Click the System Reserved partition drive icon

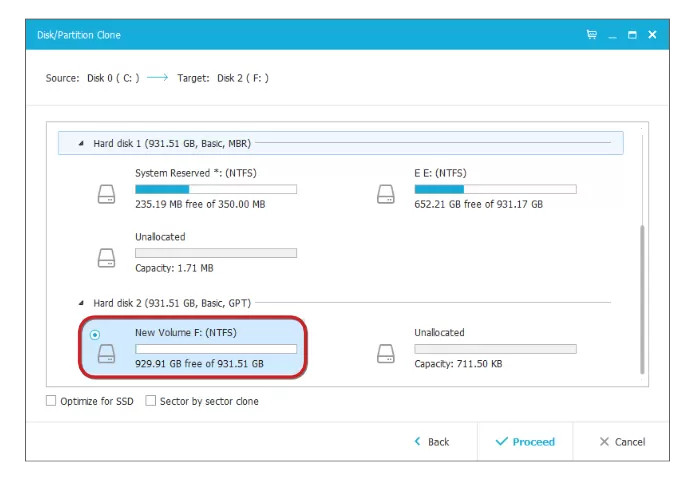click(106, 194)
